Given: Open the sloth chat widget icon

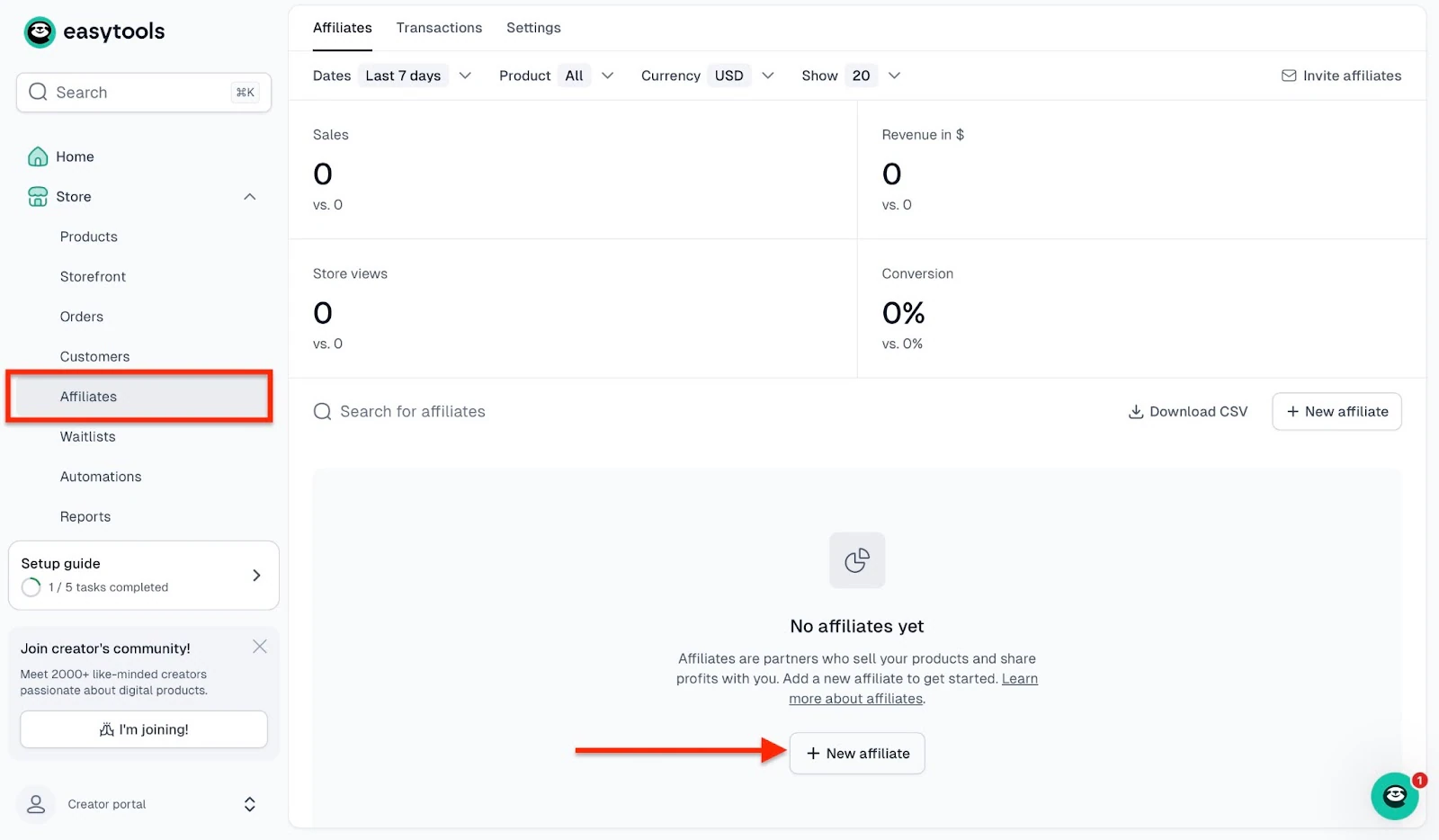Looking at the screenshot, I should point(1395,796).
